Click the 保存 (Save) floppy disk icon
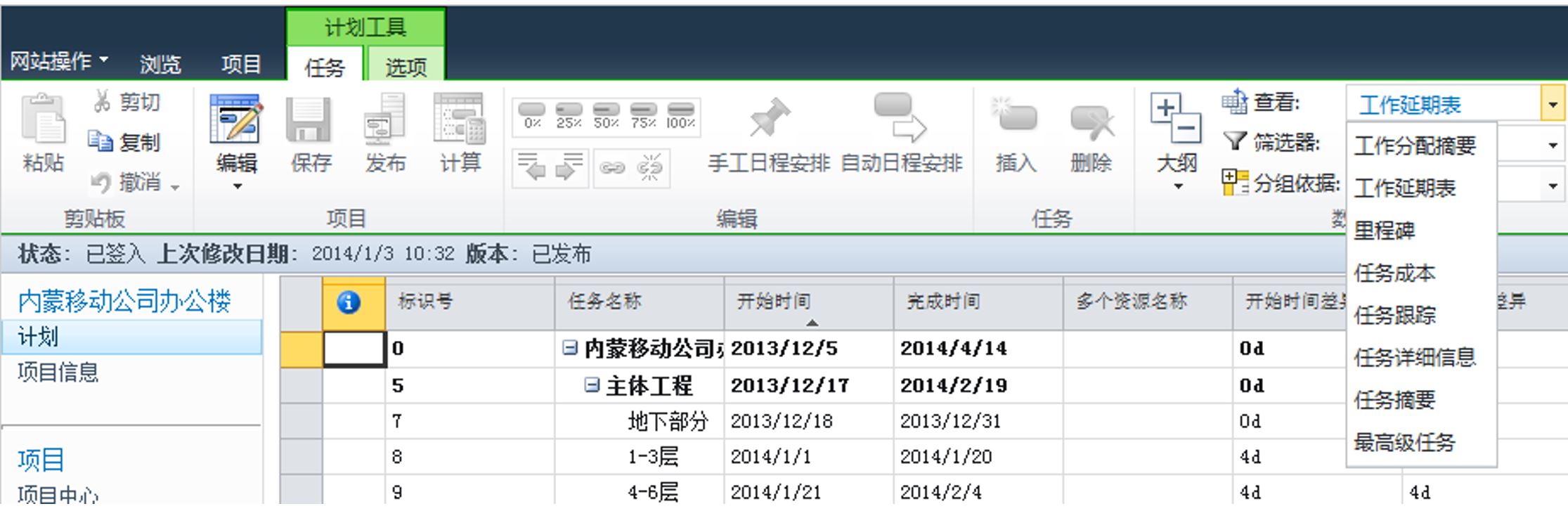This screenshot has height=511, width=1568. 310,119
